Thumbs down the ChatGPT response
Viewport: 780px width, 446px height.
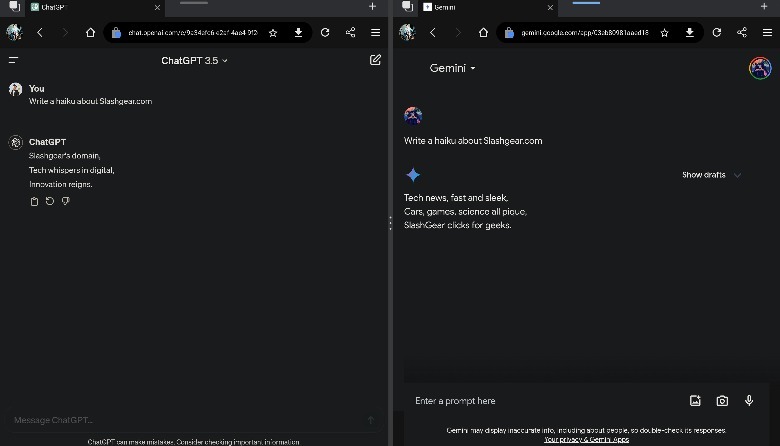tap(66, 202)
